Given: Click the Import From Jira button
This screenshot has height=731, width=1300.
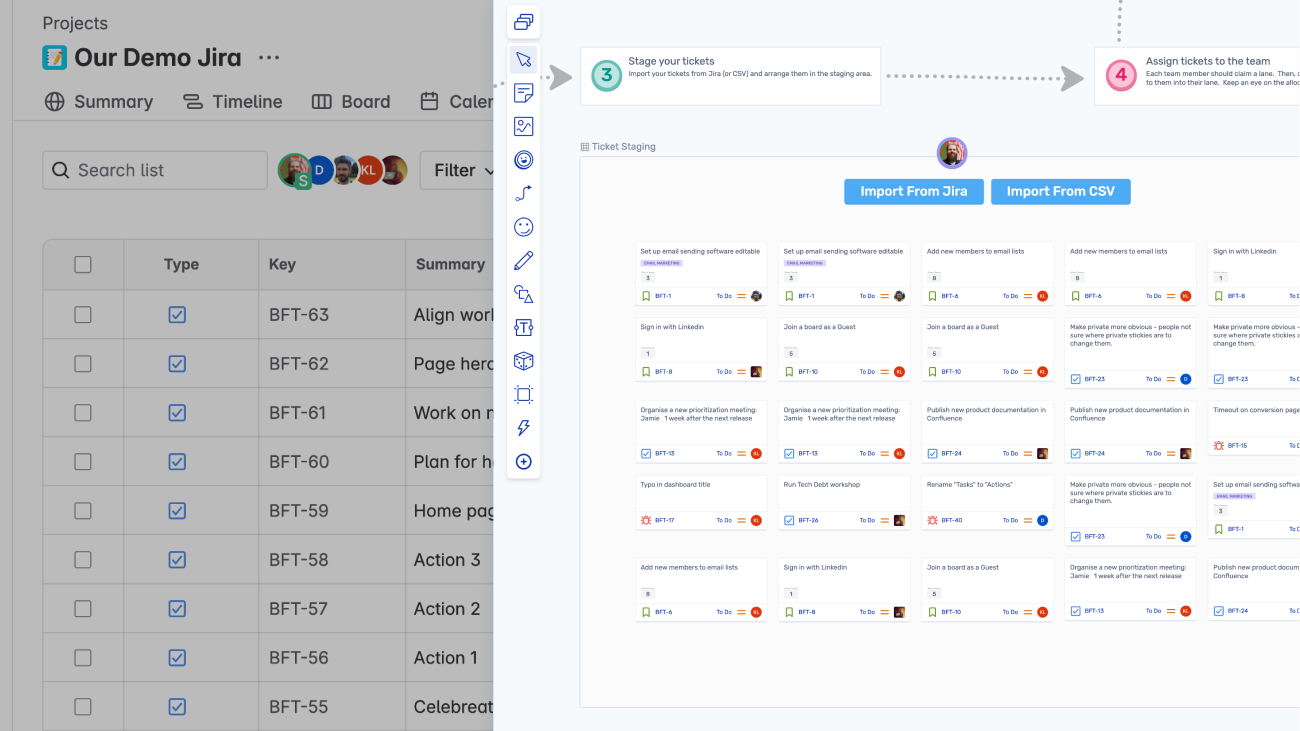Looking at the screenshot, I should coord(913,192).
